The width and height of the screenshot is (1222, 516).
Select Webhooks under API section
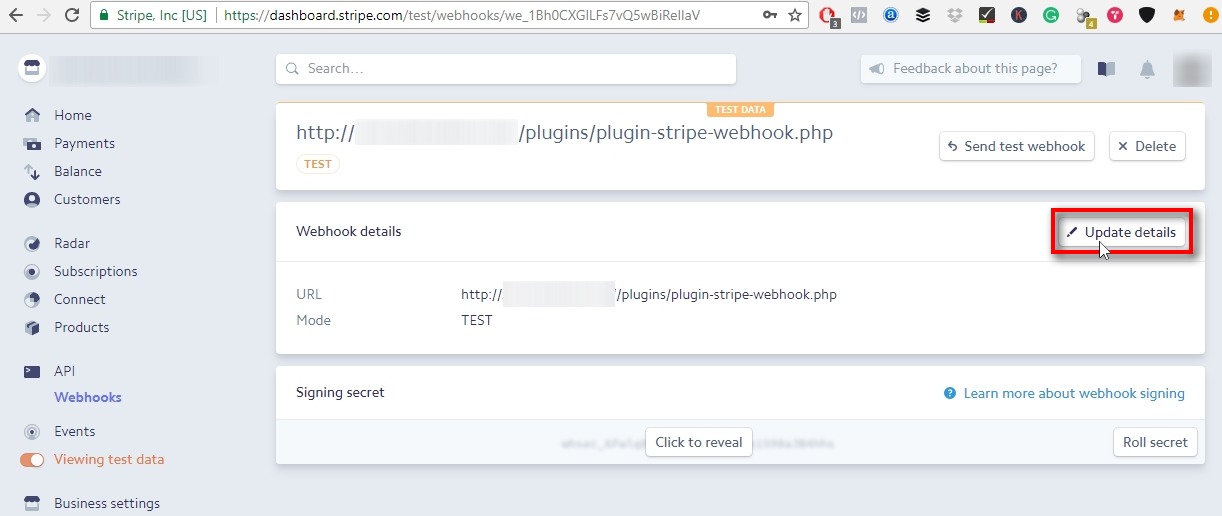click(88, 397)
